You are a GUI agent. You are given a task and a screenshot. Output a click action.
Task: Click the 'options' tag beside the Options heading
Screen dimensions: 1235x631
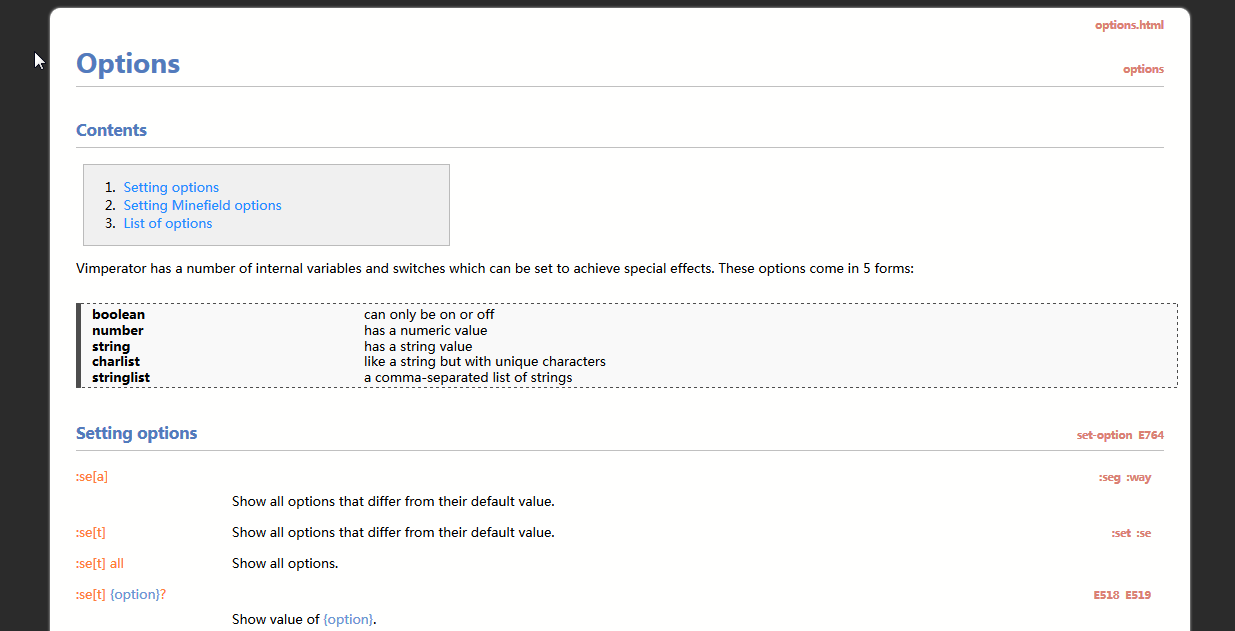pos(1143,69)
